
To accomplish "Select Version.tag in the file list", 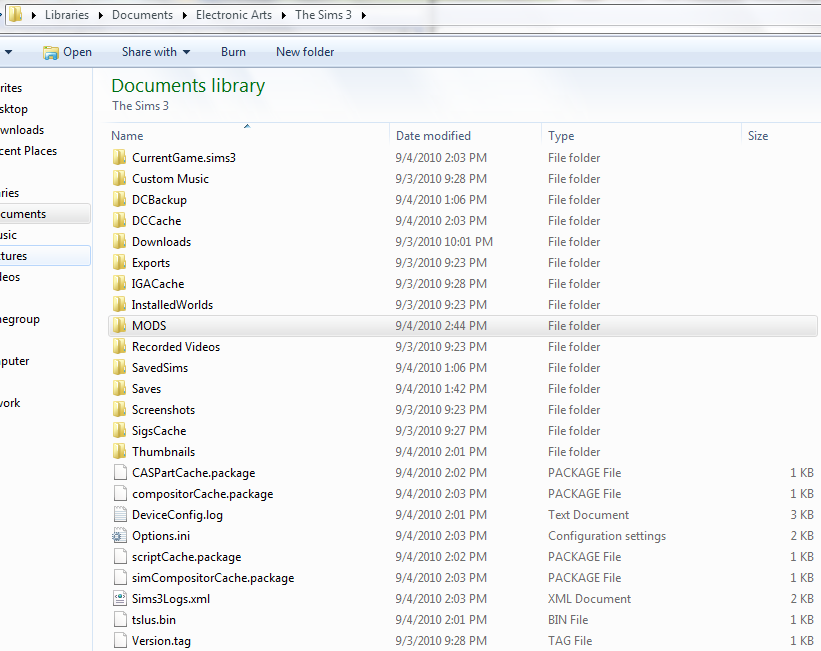I will coord(161,640).
